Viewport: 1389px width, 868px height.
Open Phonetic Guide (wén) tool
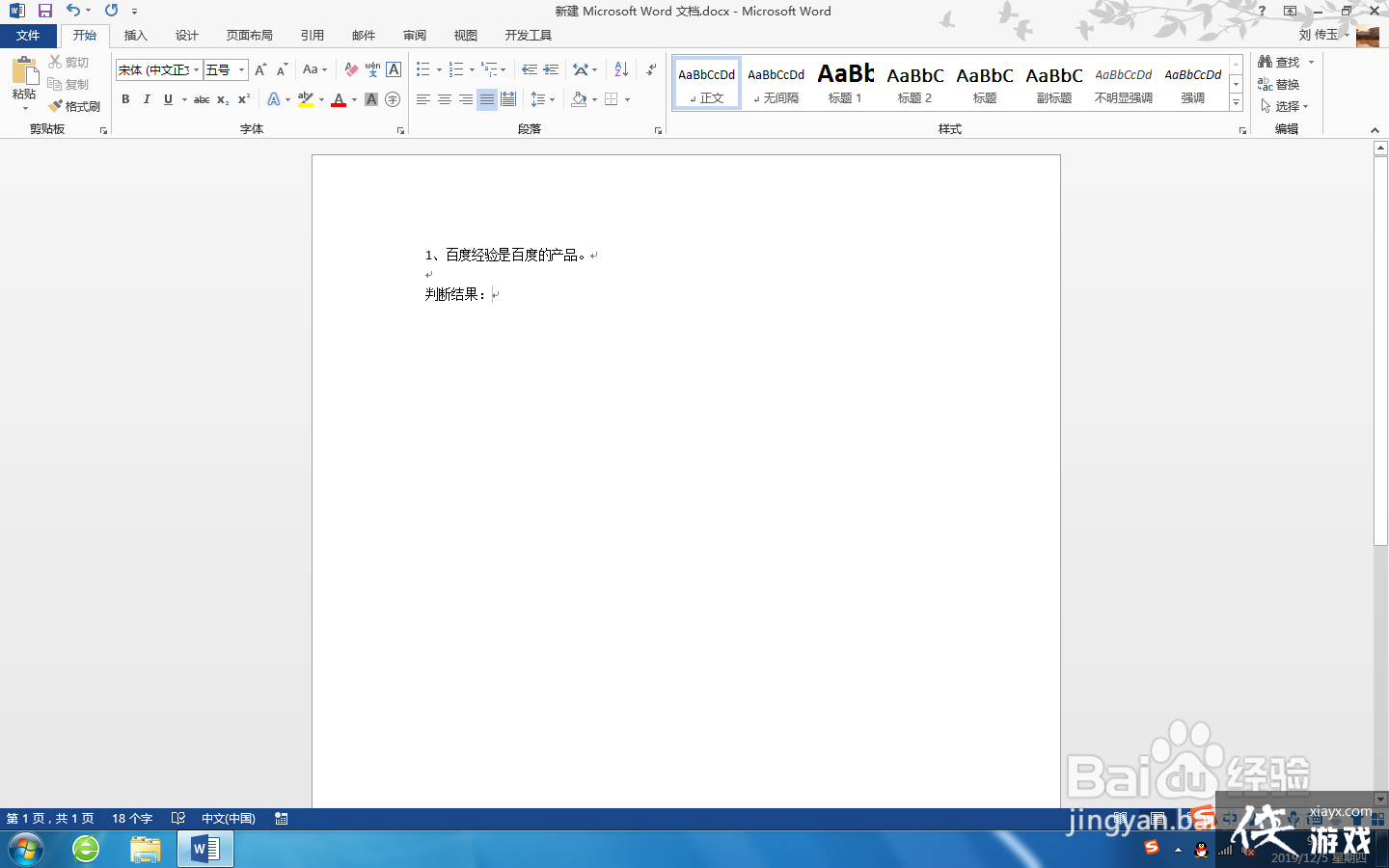(372, 69)
